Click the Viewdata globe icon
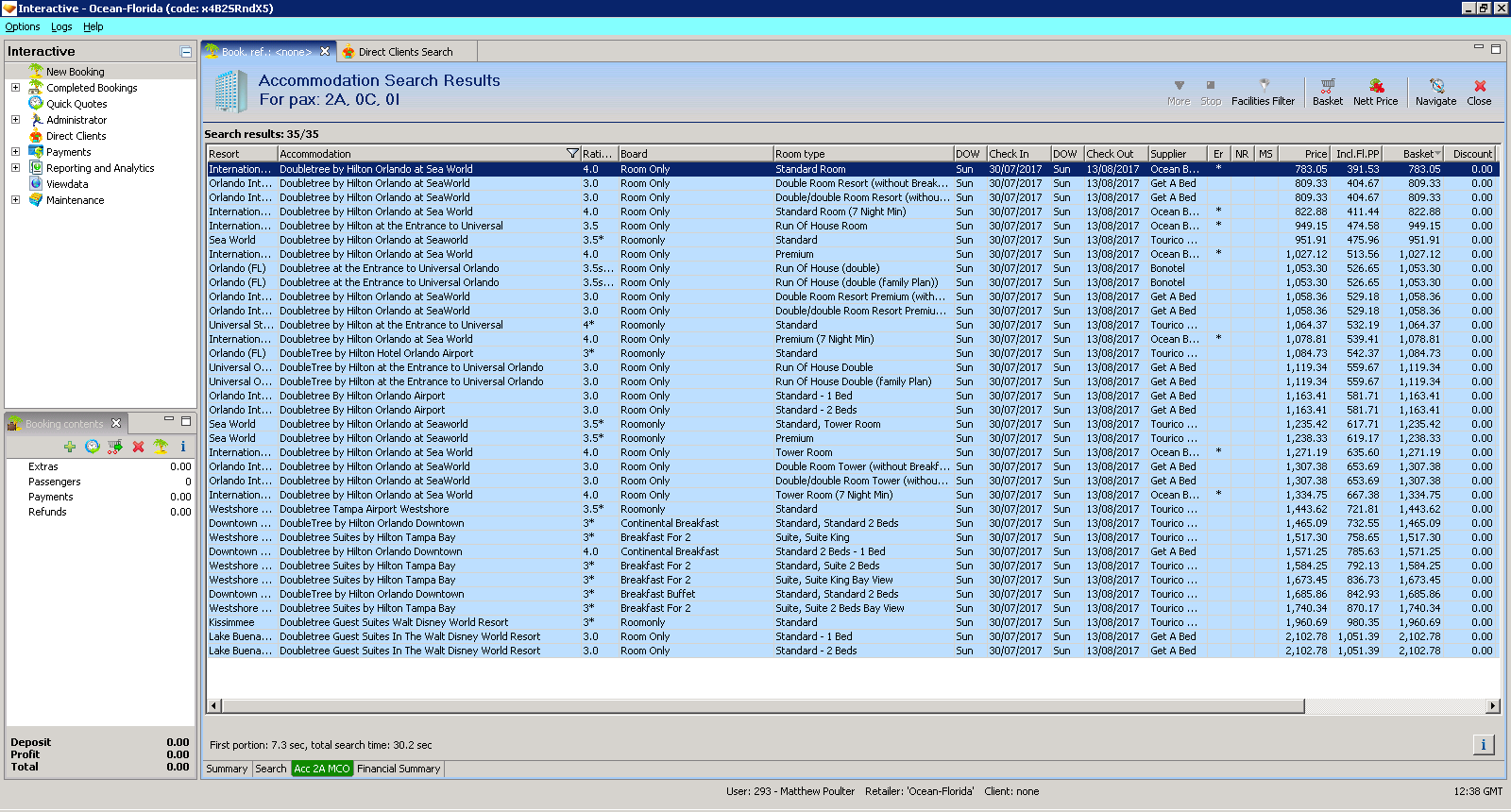1511x812 pixels. click(36, 184)
